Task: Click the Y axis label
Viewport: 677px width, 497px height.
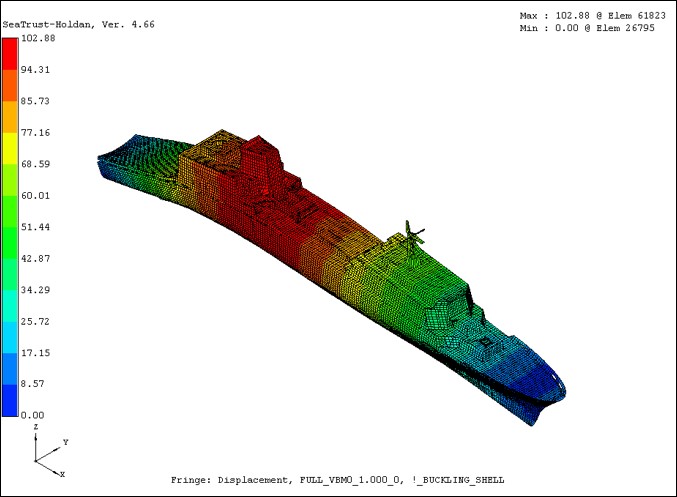Action: (66, 442)
